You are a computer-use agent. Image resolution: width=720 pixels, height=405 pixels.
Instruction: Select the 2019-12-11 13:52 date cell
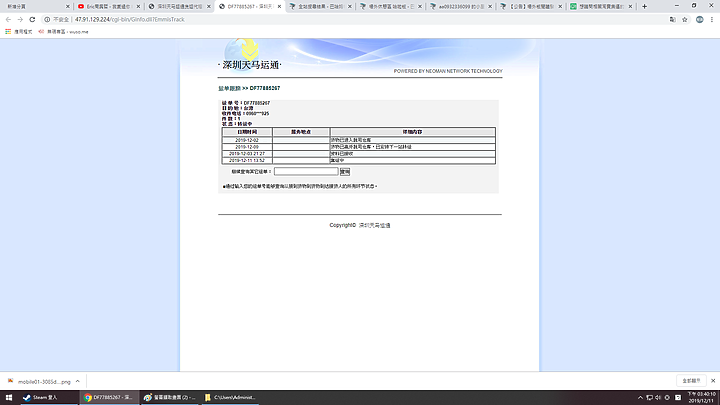click(x=247, y=160)
